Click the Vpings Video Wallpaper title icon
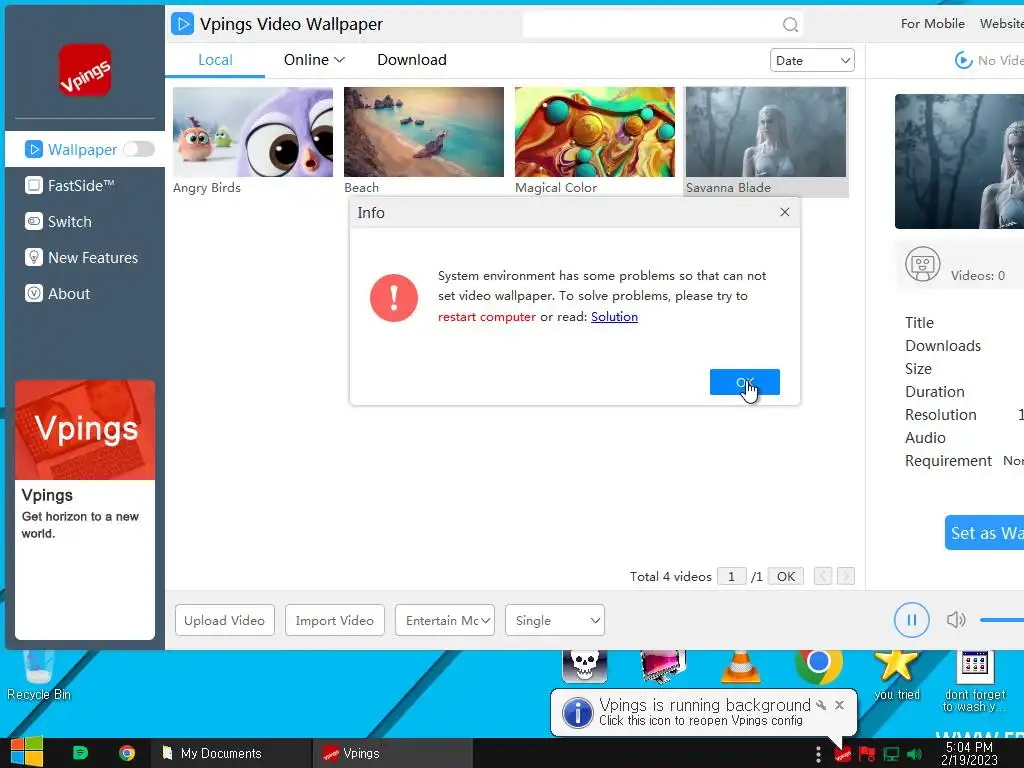The width and height of the screenshot is (1024, 768). (x=182, y=24)
